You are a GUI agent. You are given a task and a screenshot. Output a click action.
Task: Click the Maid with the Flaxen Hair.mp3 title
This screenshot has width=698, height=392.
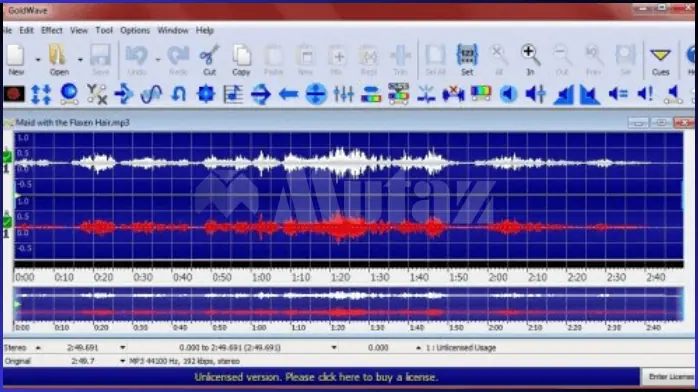pos(73,122)
